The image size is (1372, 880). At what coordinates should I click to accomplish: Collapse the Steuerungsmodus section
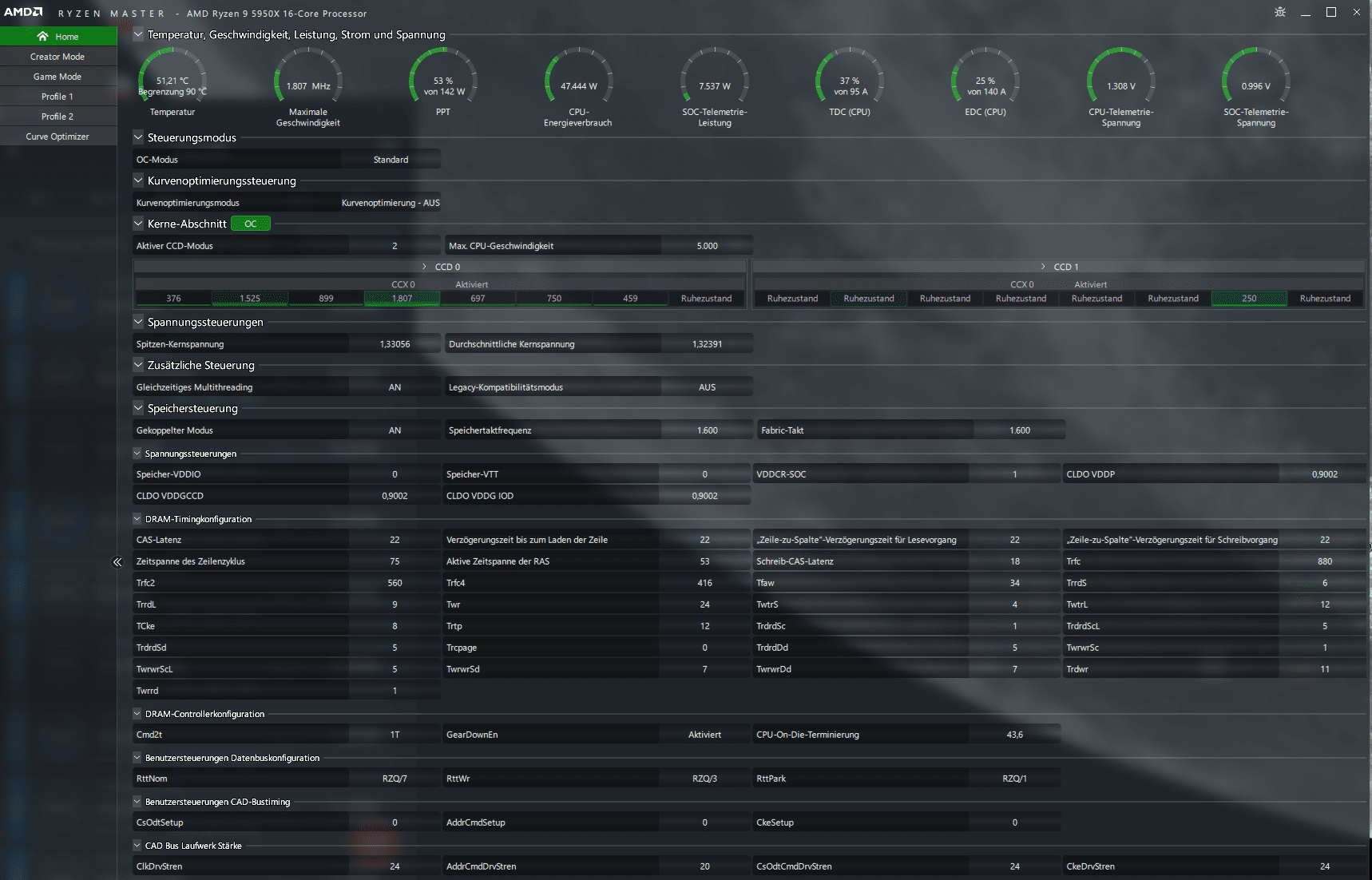click(138, 137)
